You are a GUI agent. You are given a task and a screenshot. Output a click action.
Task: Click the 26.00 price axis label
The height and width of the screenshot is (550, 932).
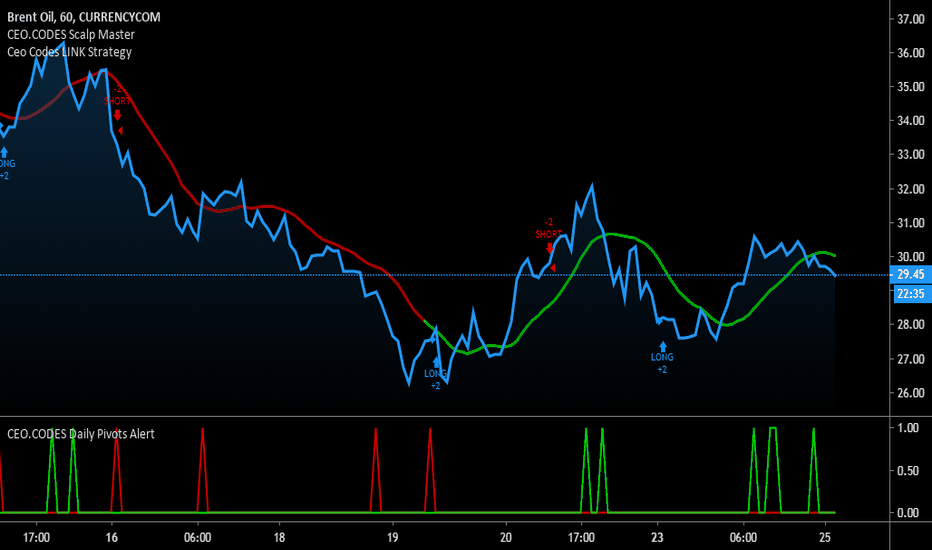(911, 393)
